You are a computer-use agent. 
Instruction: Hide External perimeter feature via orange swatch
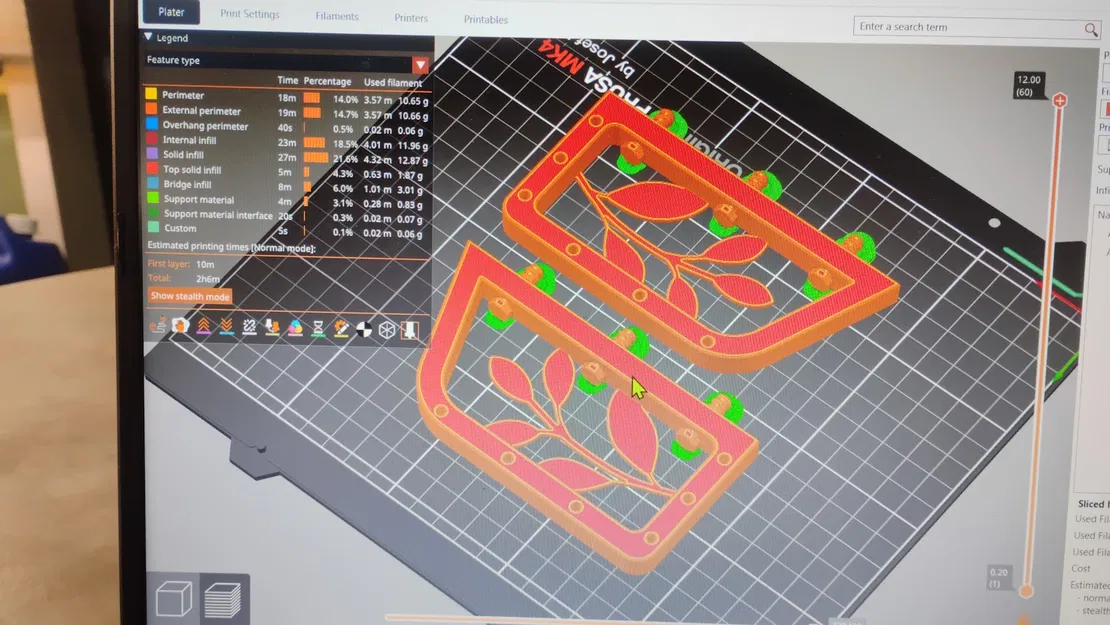(151, 109)
